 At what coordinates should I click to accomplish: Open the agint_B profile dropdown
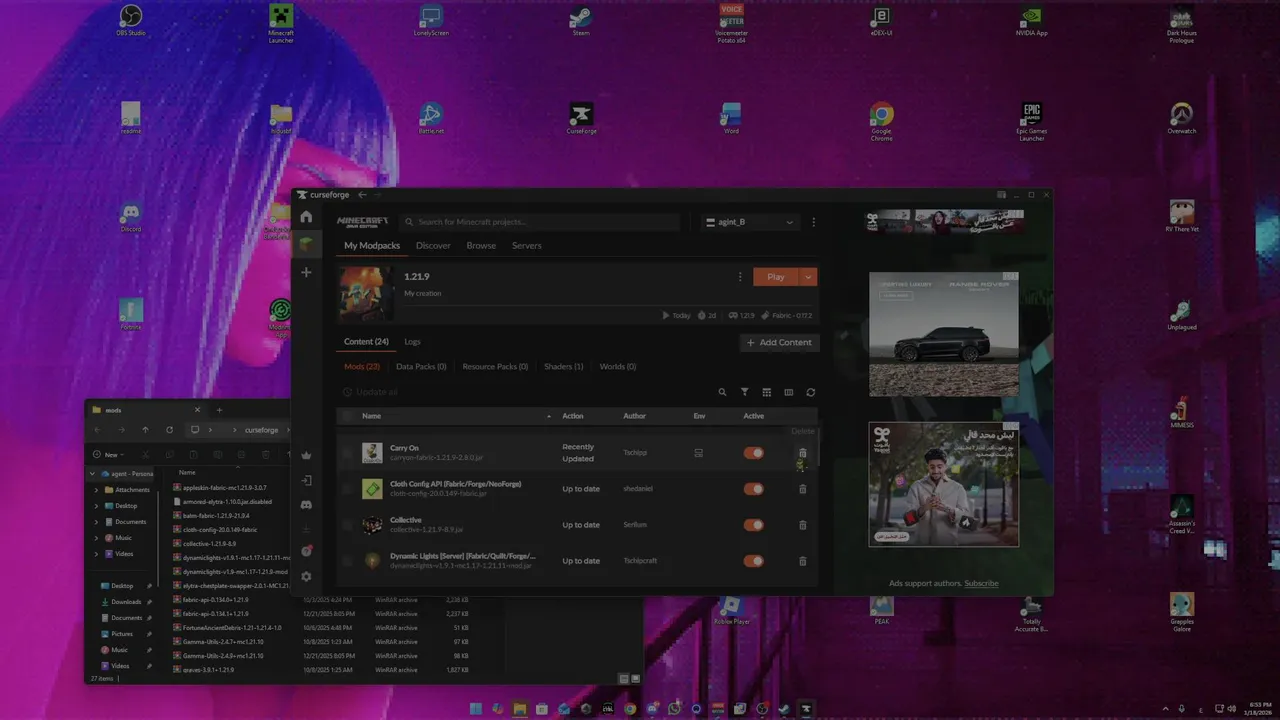[750, 222]
